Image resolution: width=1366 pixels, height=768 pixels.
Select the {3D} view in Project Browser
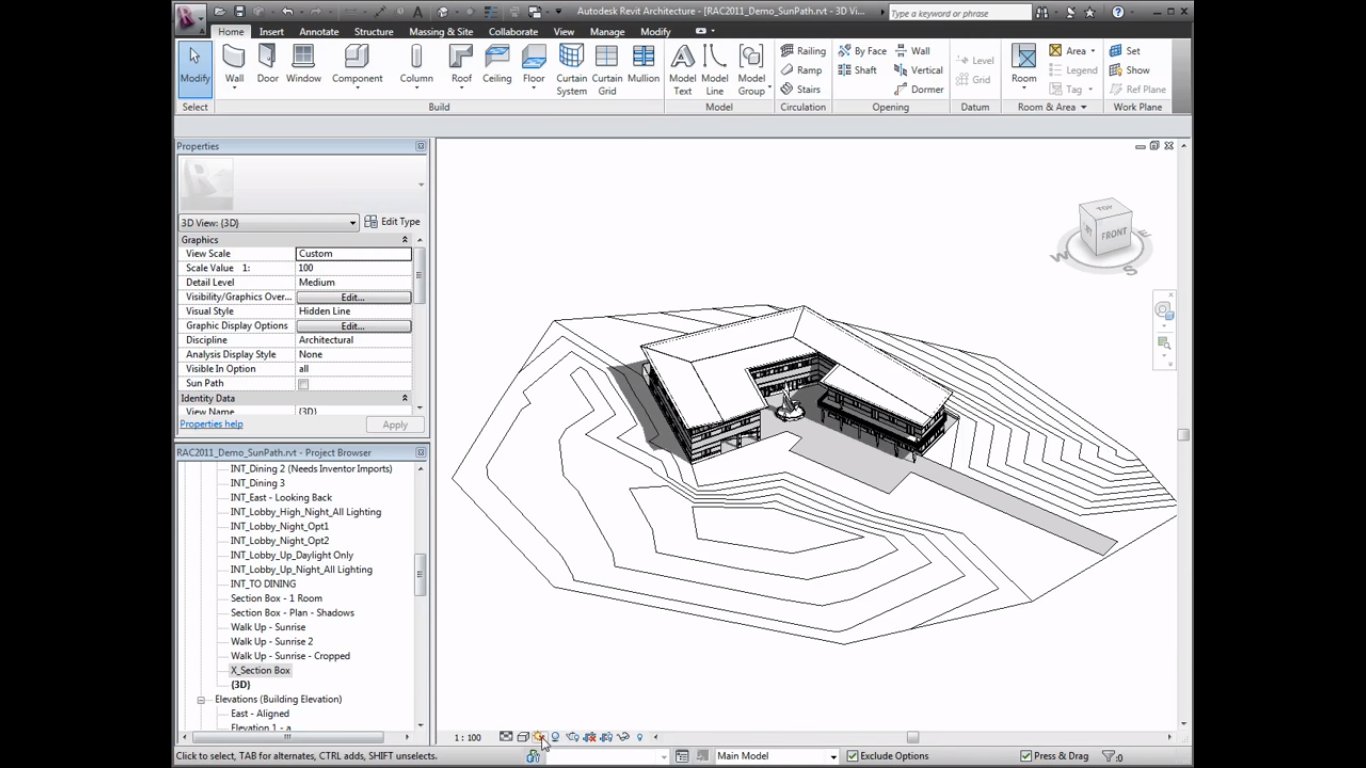click(240, 685)
